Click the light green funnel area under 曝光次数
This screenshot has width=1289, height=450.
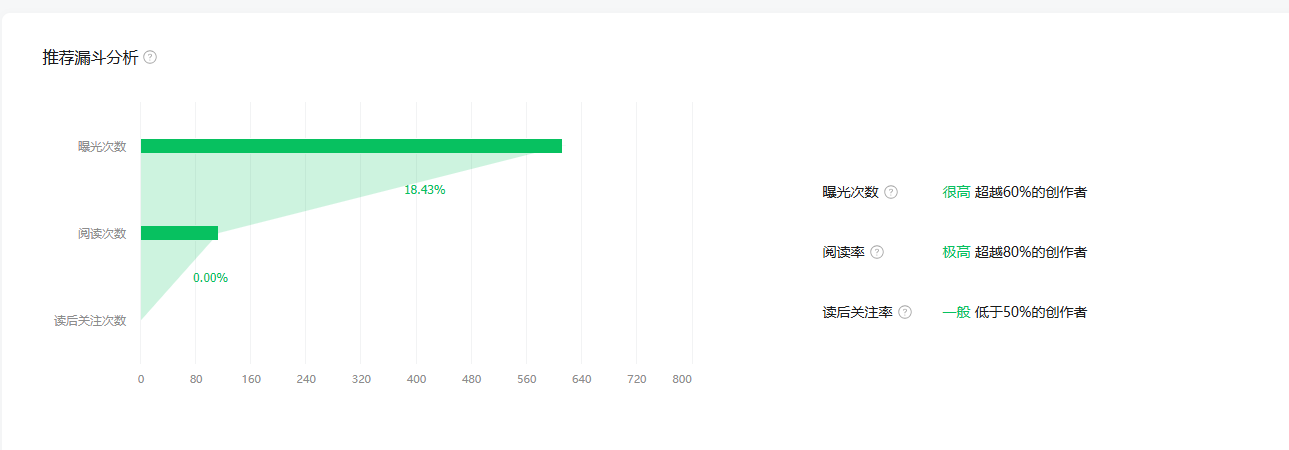(x=250, y=185)
